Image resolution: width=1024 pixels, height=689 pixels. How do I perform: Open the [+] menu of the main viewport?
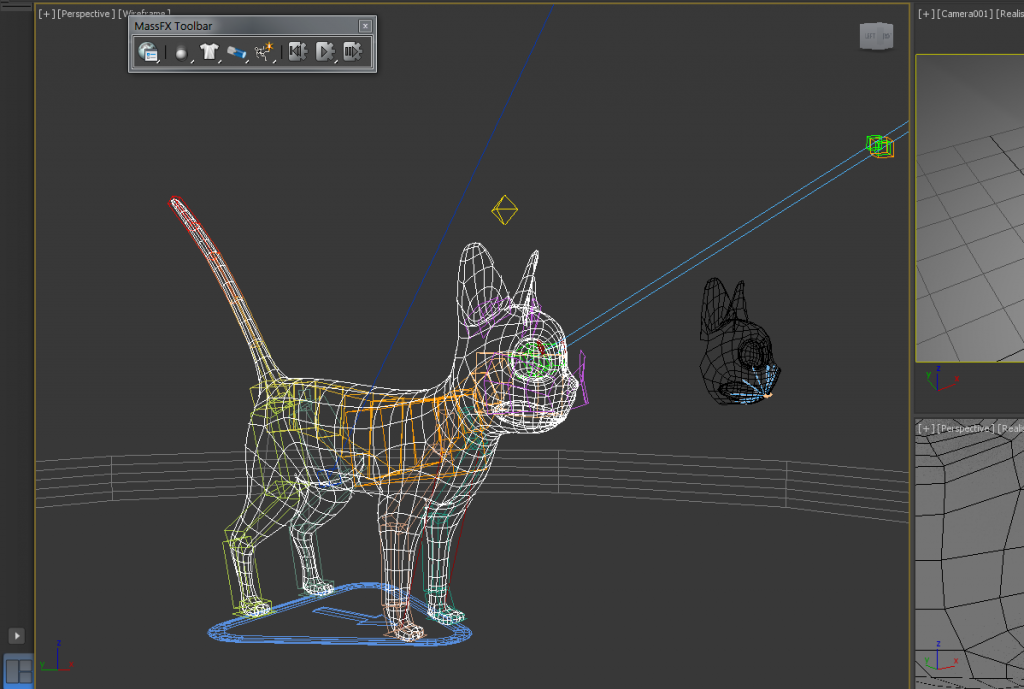tap(46, 14)
